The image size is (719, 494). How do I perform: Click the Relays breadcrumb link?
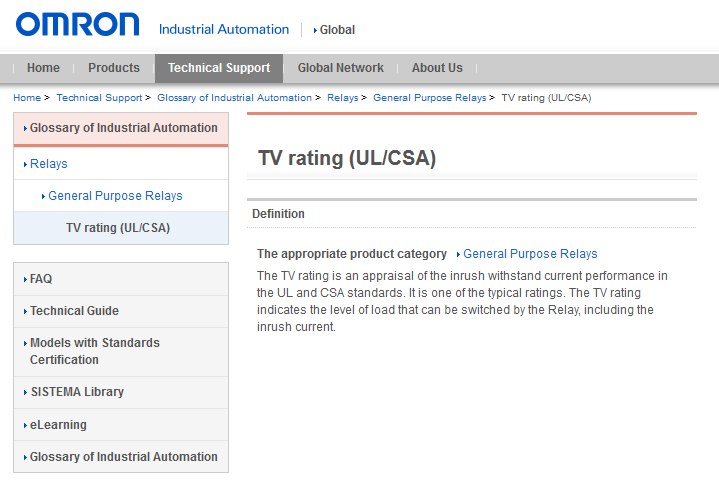point(342,98)
